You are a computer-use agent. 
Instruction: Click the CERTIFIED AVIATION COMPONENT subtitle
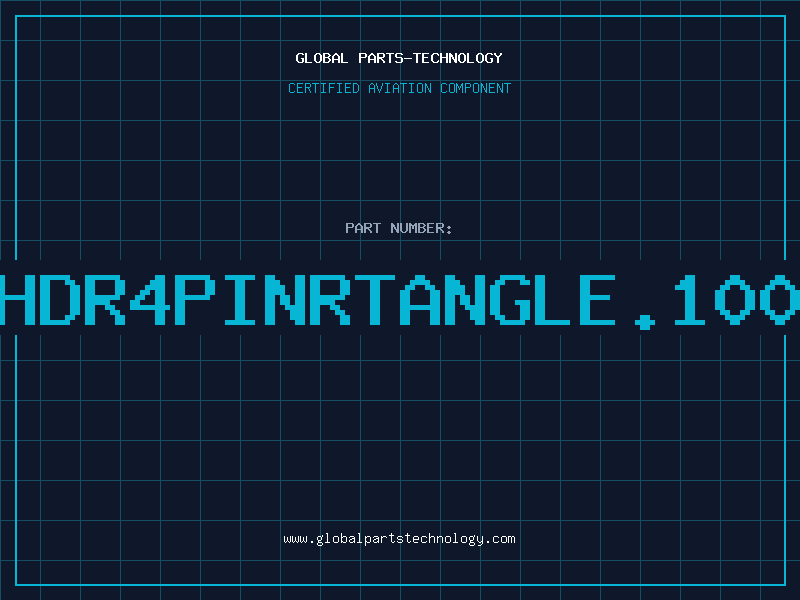pos(399,88)
